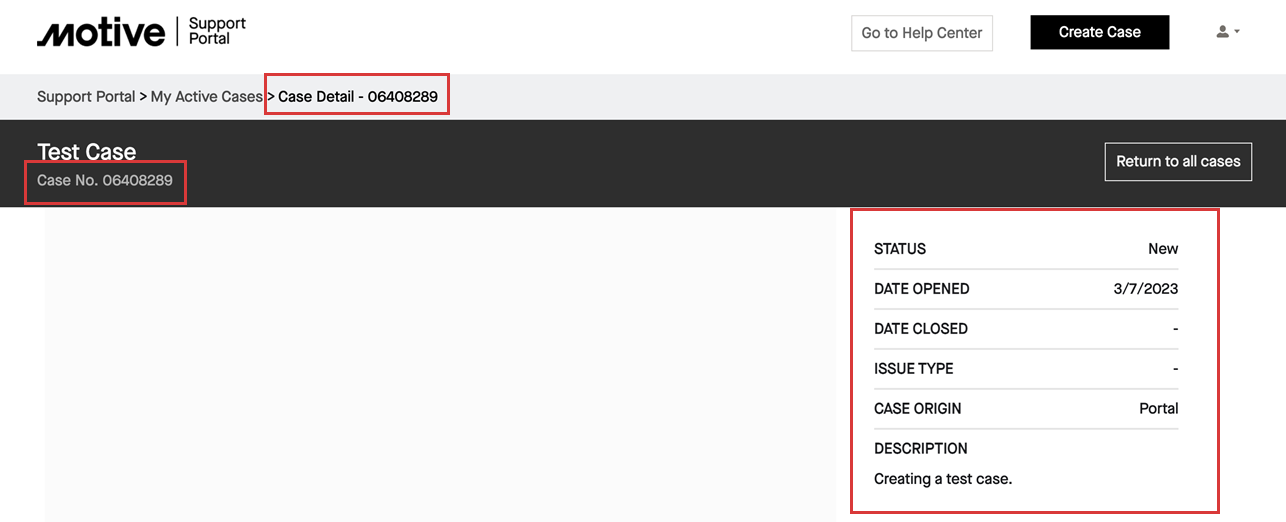The height and width of the screenshot is (522, 1286).
Task: Click the Go to Help Center button
Action: [921, 33]
